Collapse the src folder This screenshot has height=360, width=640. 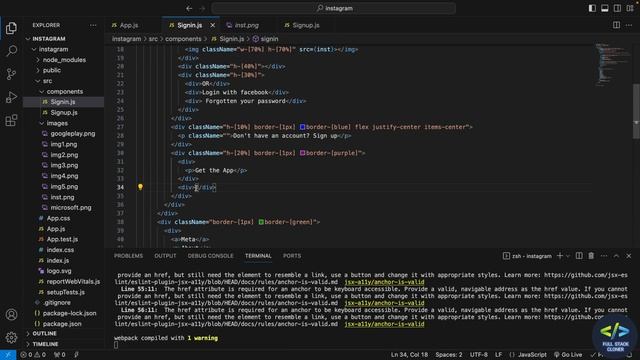click(38, 81)
